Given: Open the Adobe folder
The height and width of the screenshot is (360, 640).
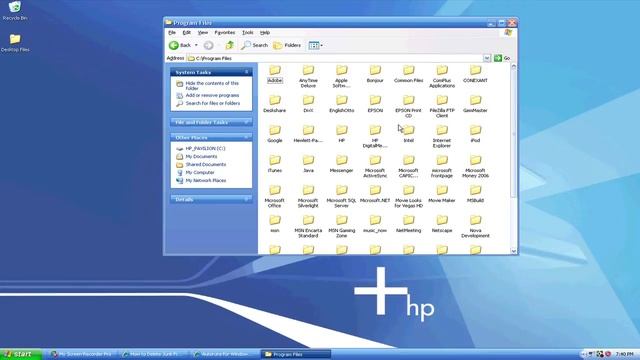Looking at the screenshot, I should click(x=275, y=74).
